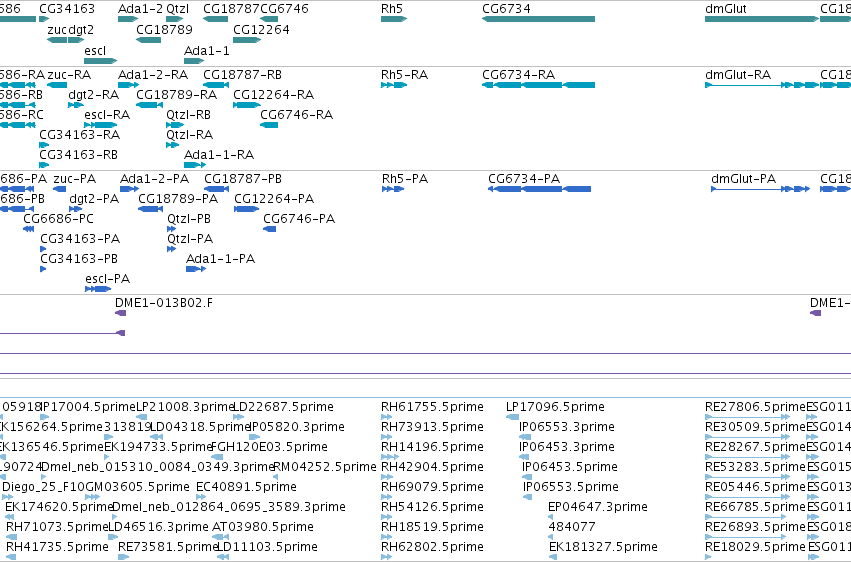
Task: Click the Ada1-1-RA transcript label
Action: click(x=219, y=155)
